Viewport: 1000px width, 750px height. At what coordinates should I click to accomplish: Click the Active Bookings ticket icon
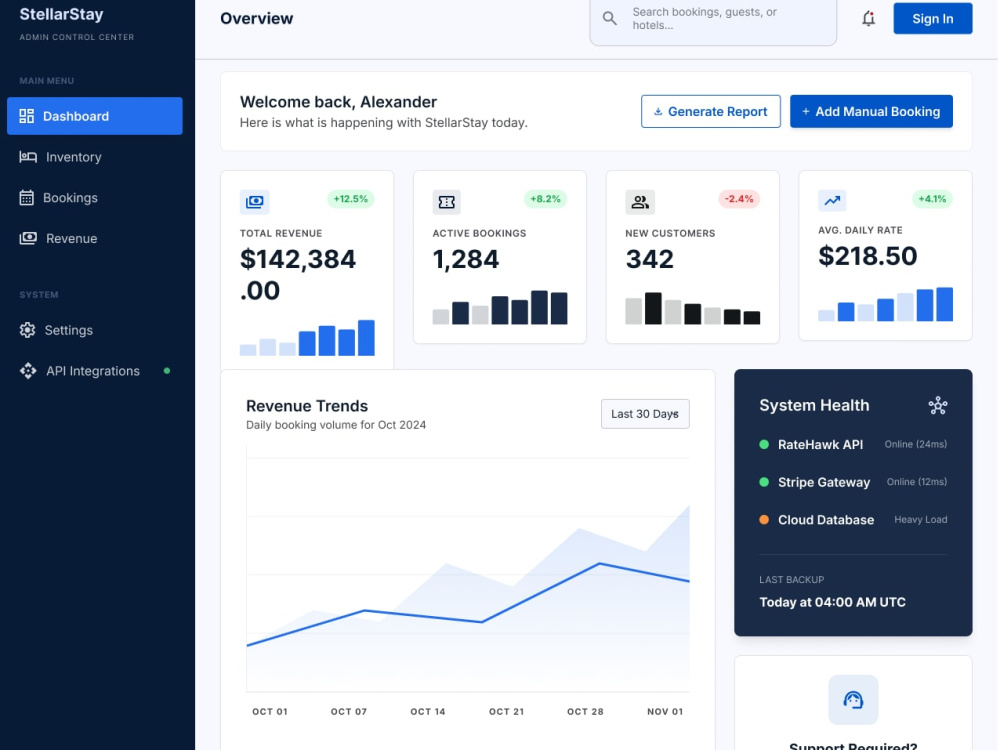(x=446, y=202)
